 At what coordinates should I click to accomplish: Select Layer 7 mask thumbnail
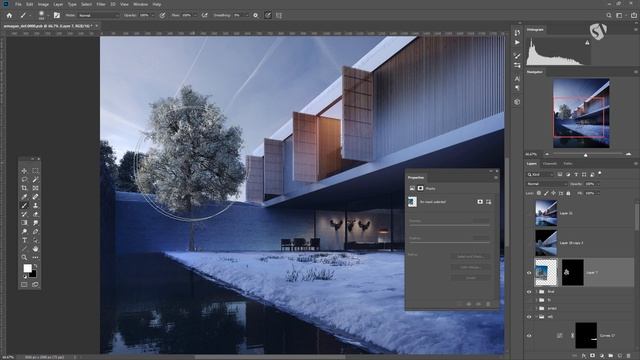pos(573,272)
